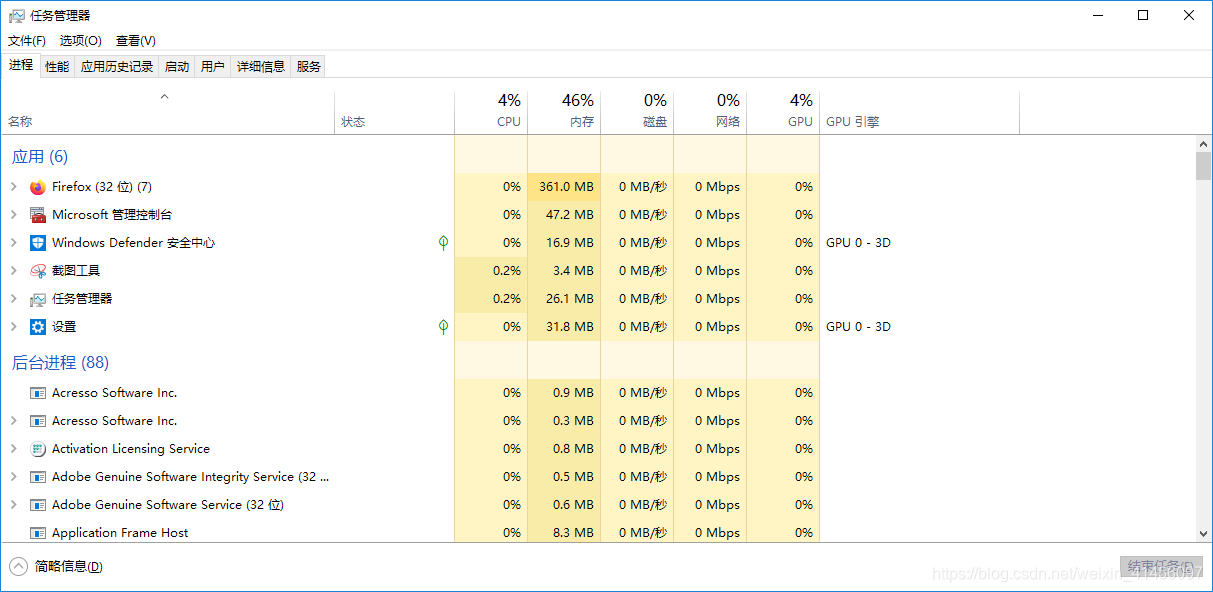Open the 文件(F) menu

pyautogui.click(x=27, y=41)
